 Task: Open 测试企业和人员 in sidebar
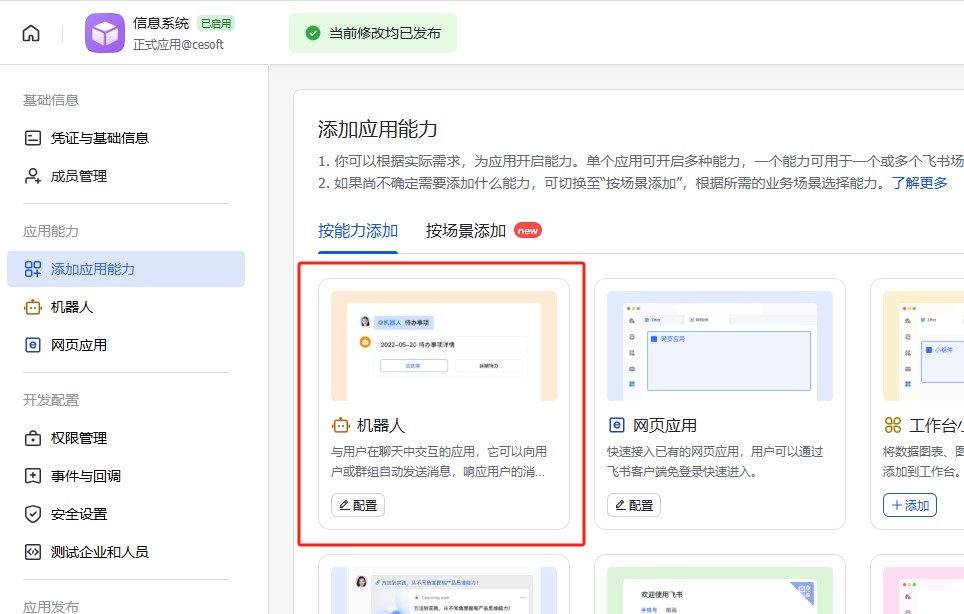pyautogui.click(x=100, y=552)
